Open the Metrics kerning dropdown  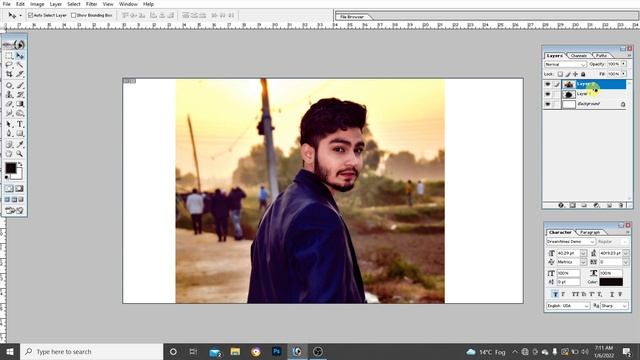coord(583,262)
